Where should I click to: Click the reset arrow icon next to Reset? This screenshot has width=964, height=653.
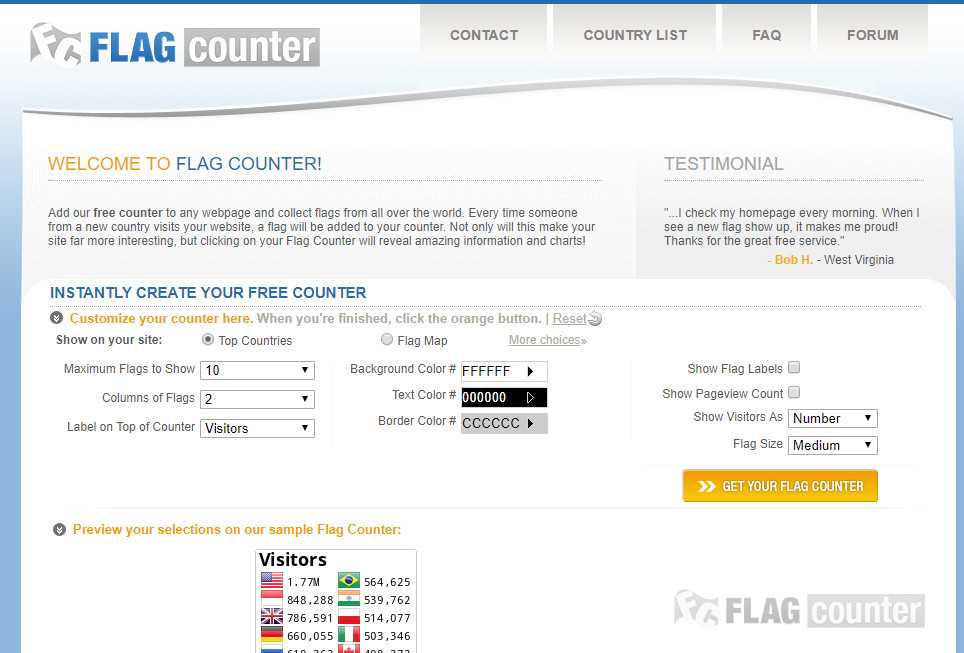pyautogui.click(x=595, y=319)
